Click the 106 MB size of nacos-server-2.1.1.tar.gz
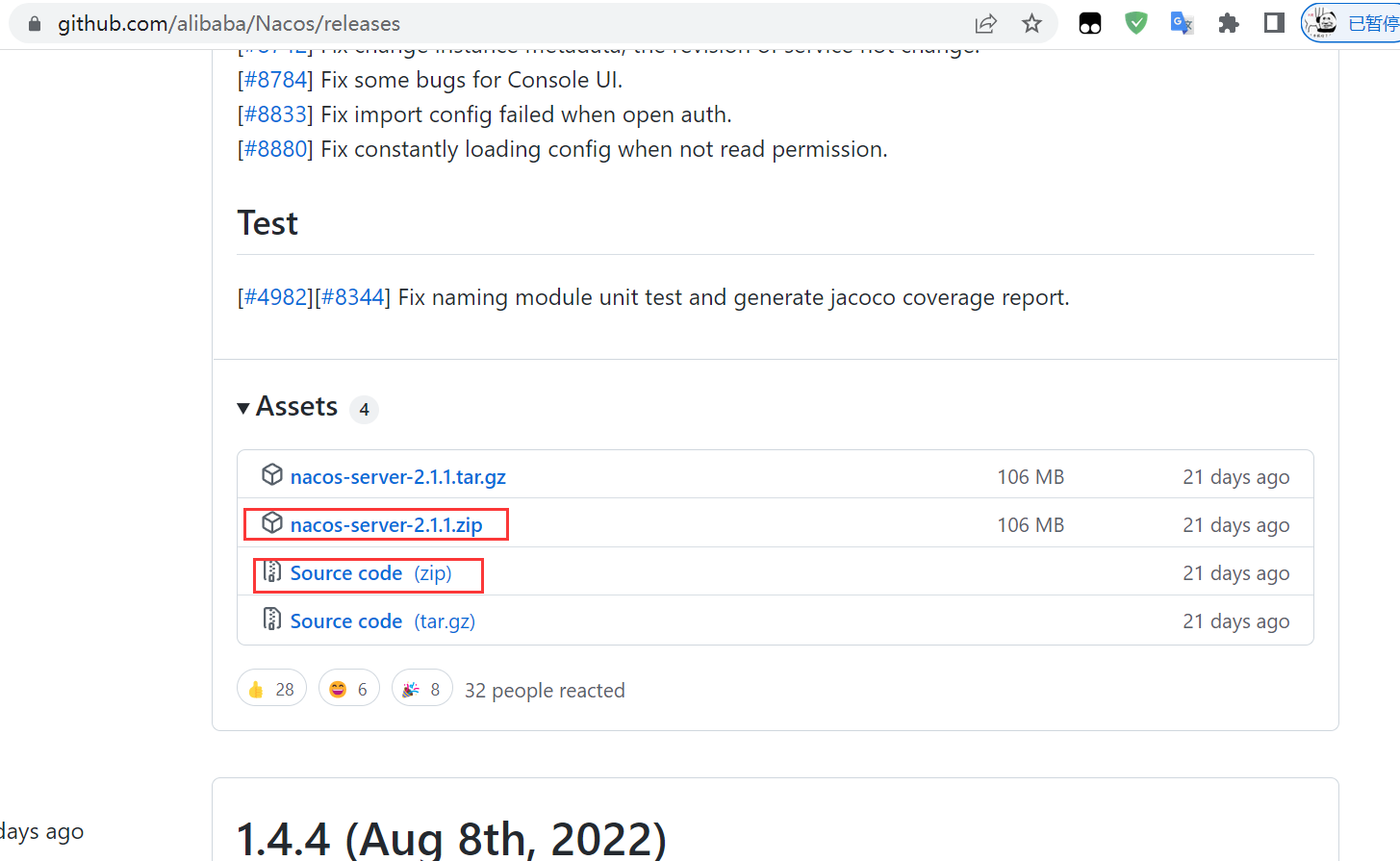The height and width of the screenshot is (861, 1400). click(x=1031, y=477)
